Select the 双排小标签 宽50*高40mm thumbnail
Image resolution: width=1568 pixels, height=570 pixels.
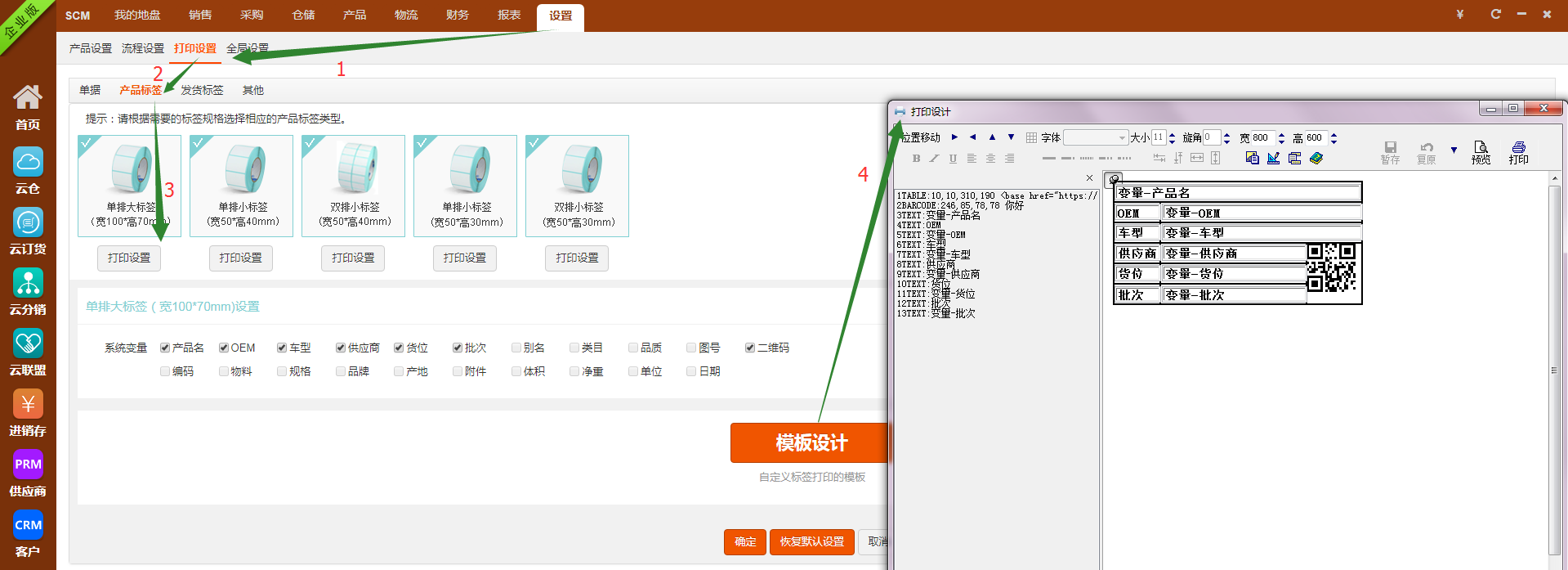click(354, 186)
